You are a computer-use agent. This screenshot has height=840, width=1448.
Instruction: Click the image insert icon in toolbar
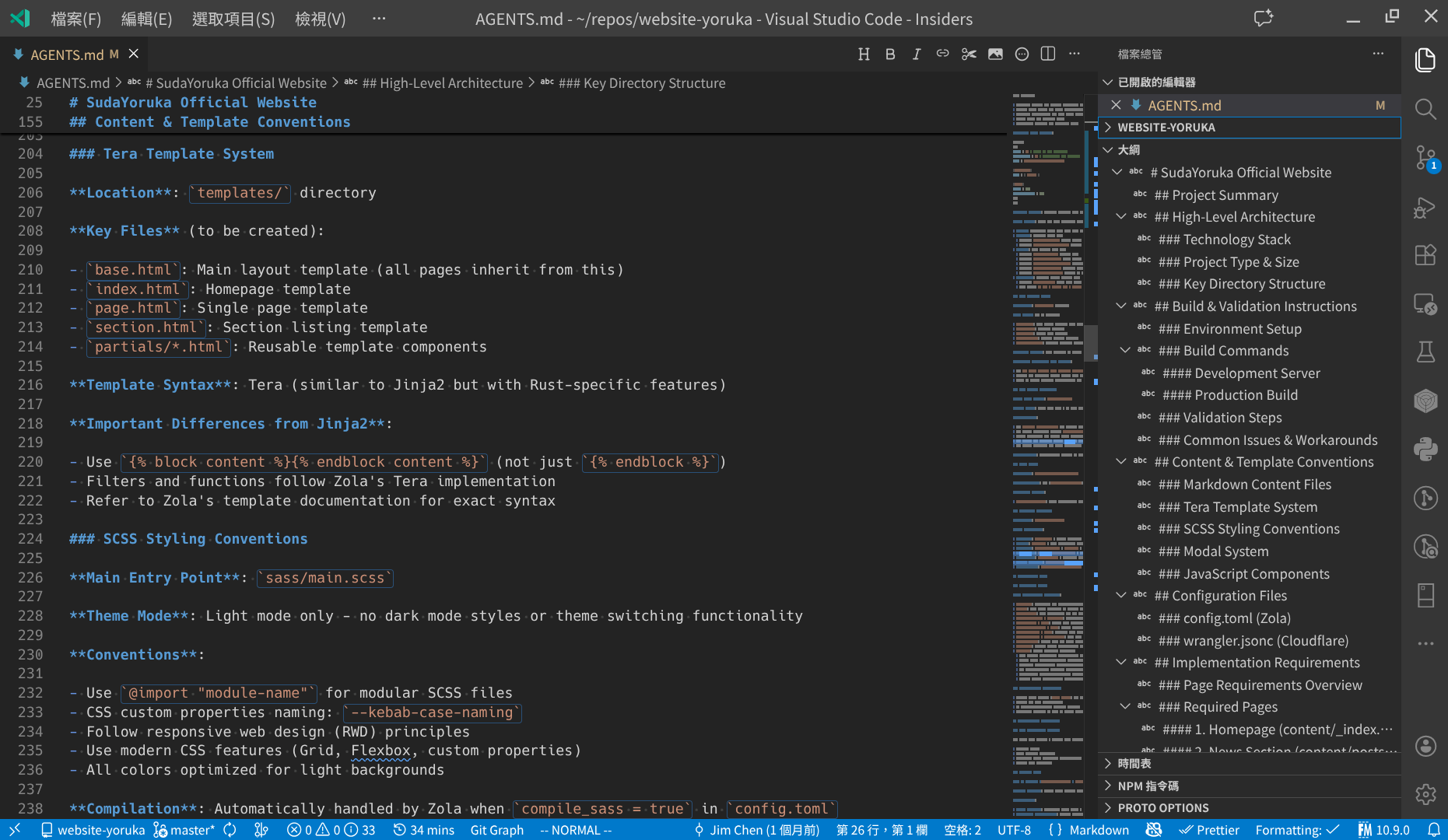pos(995,54)
